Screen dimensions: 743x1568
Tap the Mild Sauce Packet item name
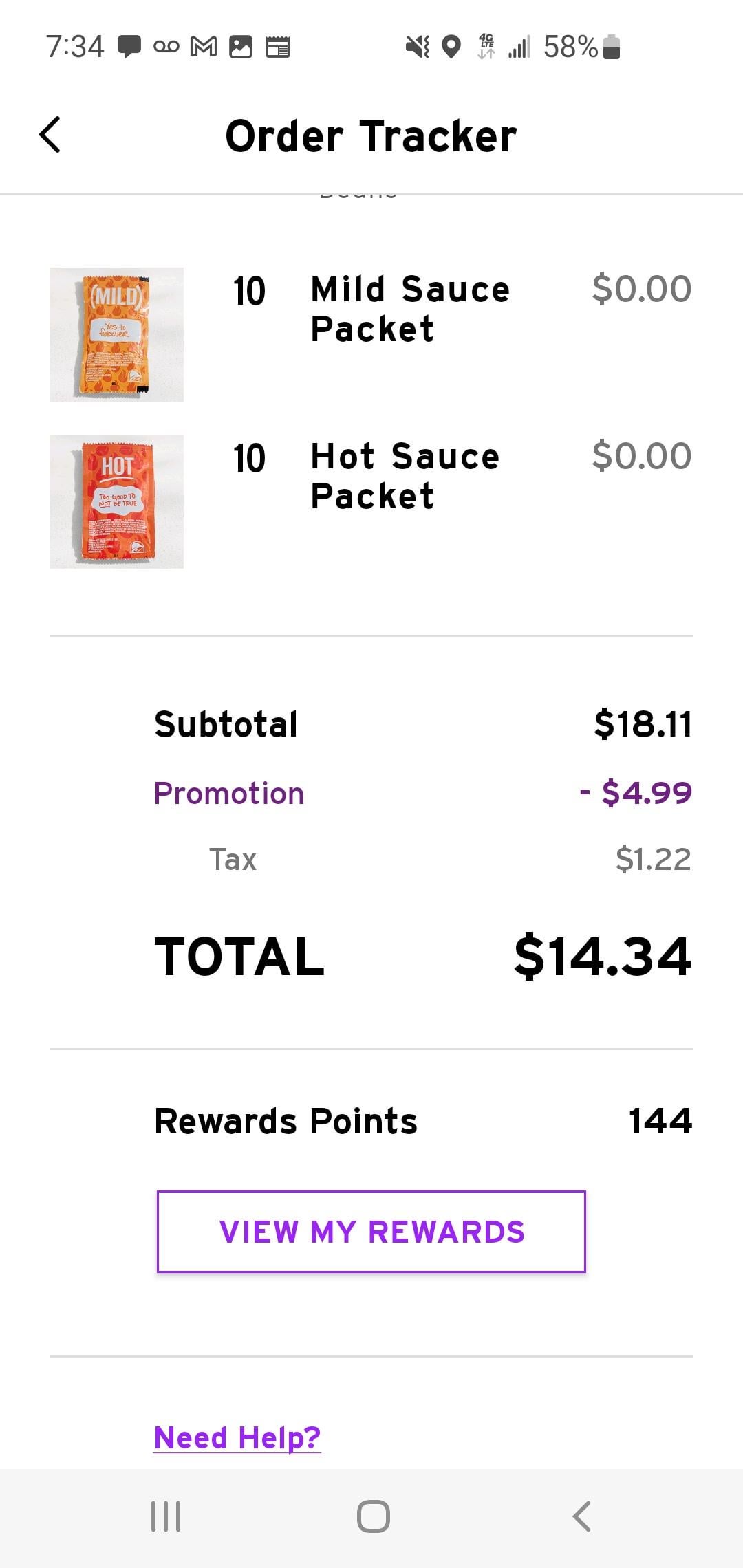click(410, 309)
